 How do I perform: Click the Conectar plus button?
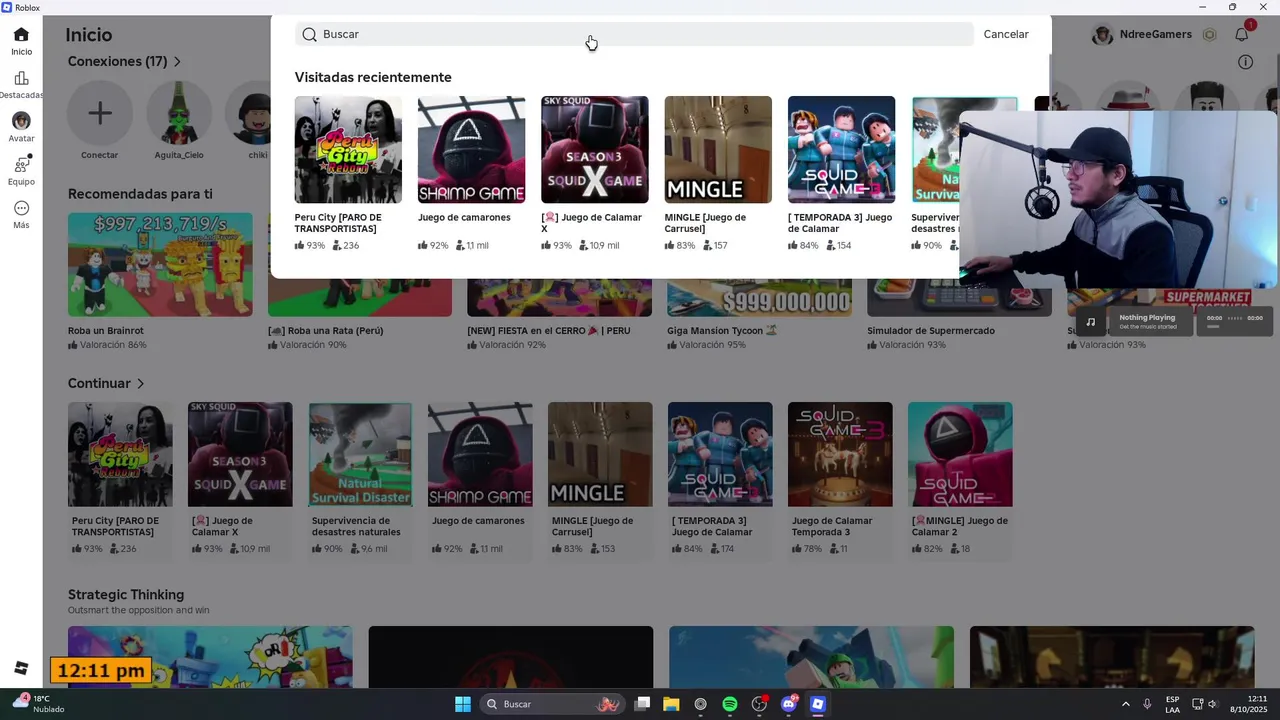(x=100, y=114)
